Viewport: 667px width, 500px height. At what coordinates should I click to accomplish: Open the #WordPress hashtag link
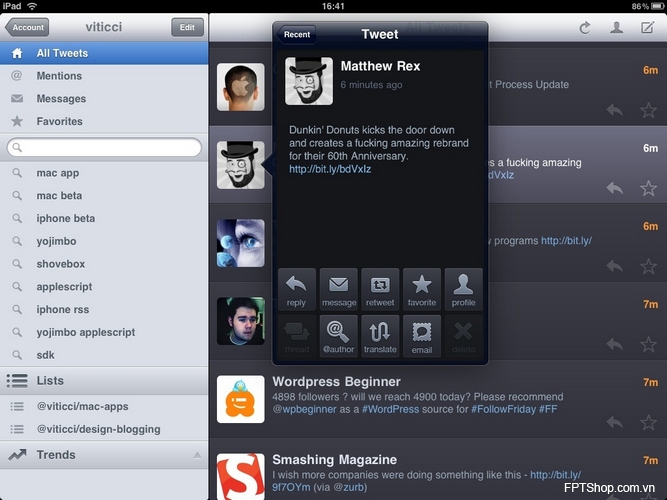pyautogui.click(x=391, y=409)
